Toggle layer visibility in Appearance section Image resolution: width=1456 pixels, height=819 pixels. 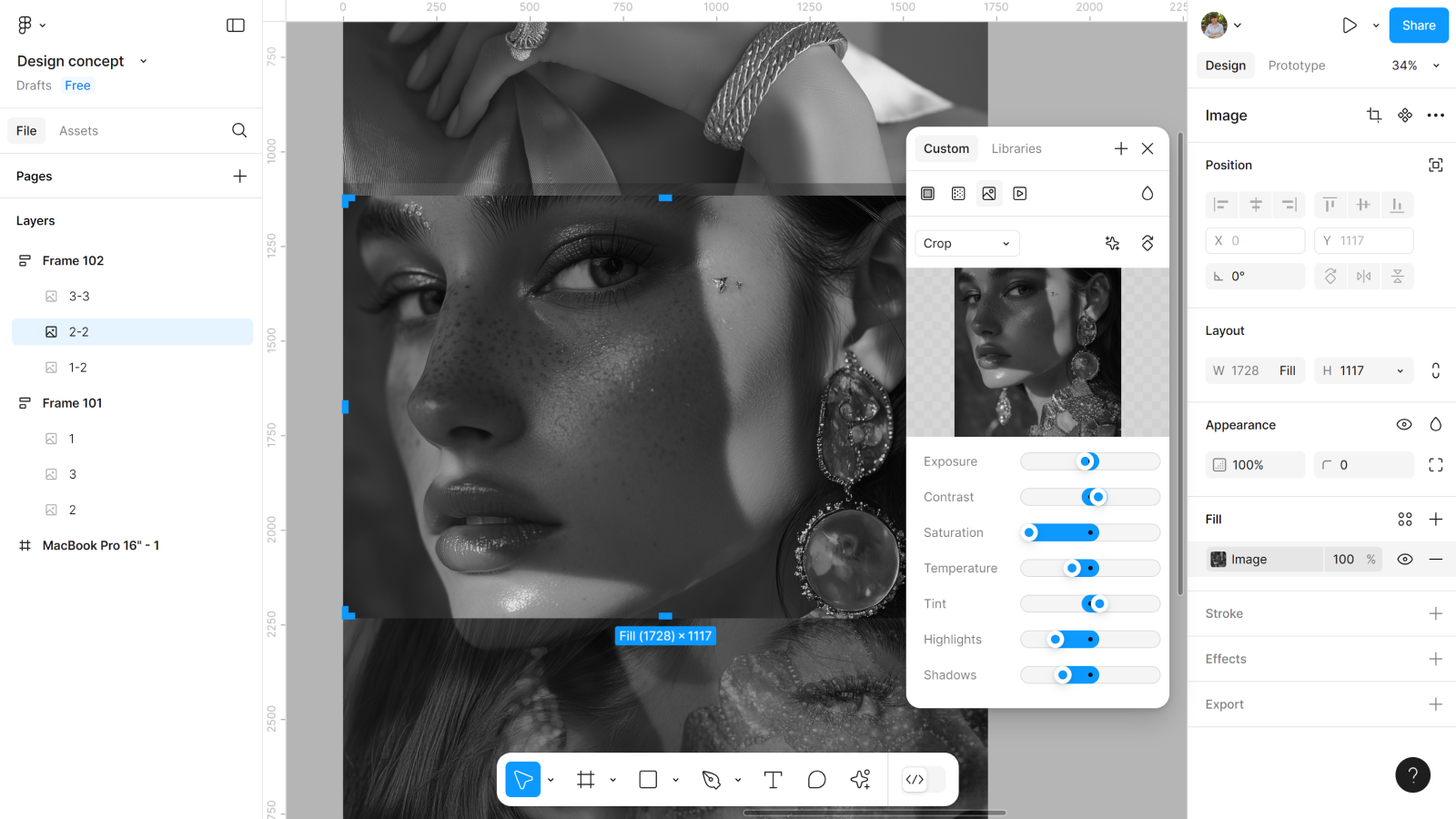pos(1404,425)
